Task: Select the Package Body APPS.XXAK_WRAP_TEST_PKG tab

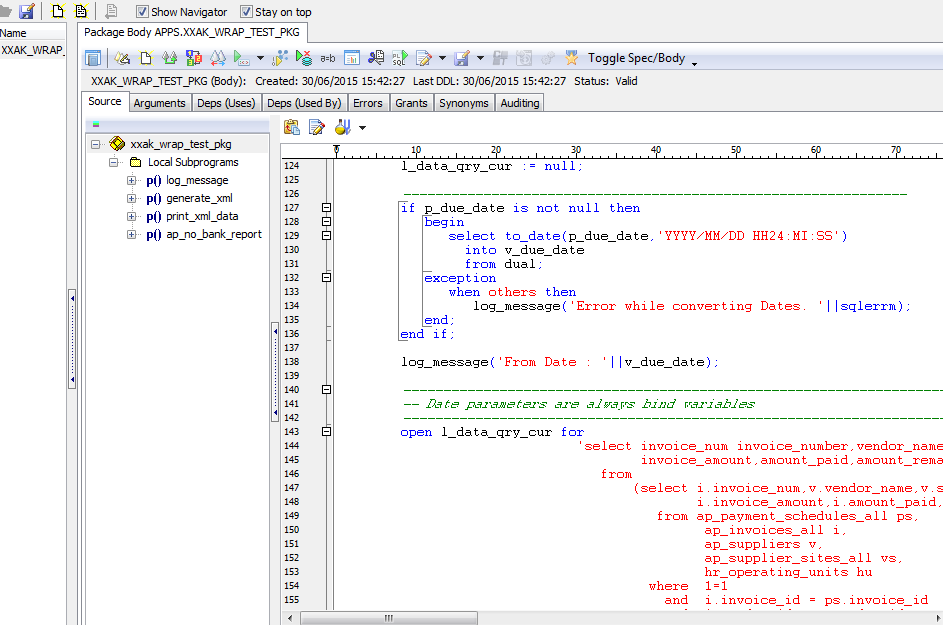Action: 191,32
